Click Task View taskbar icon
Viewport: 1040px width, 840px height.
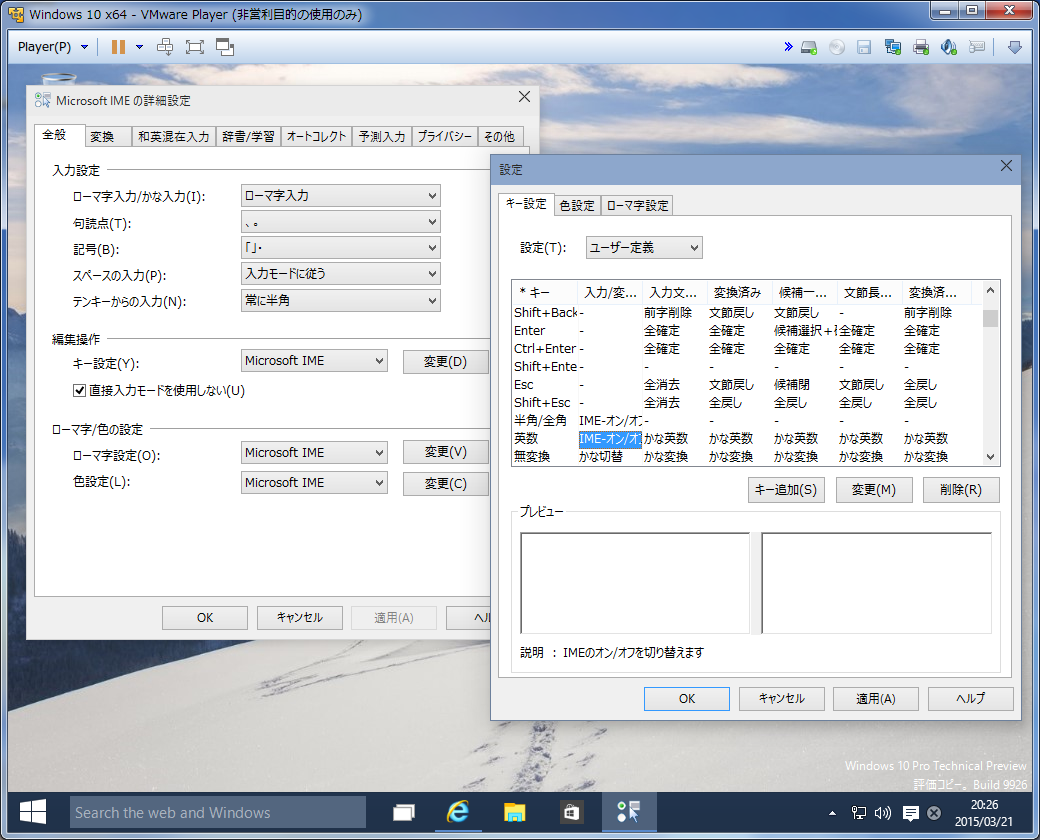point(403,812)
